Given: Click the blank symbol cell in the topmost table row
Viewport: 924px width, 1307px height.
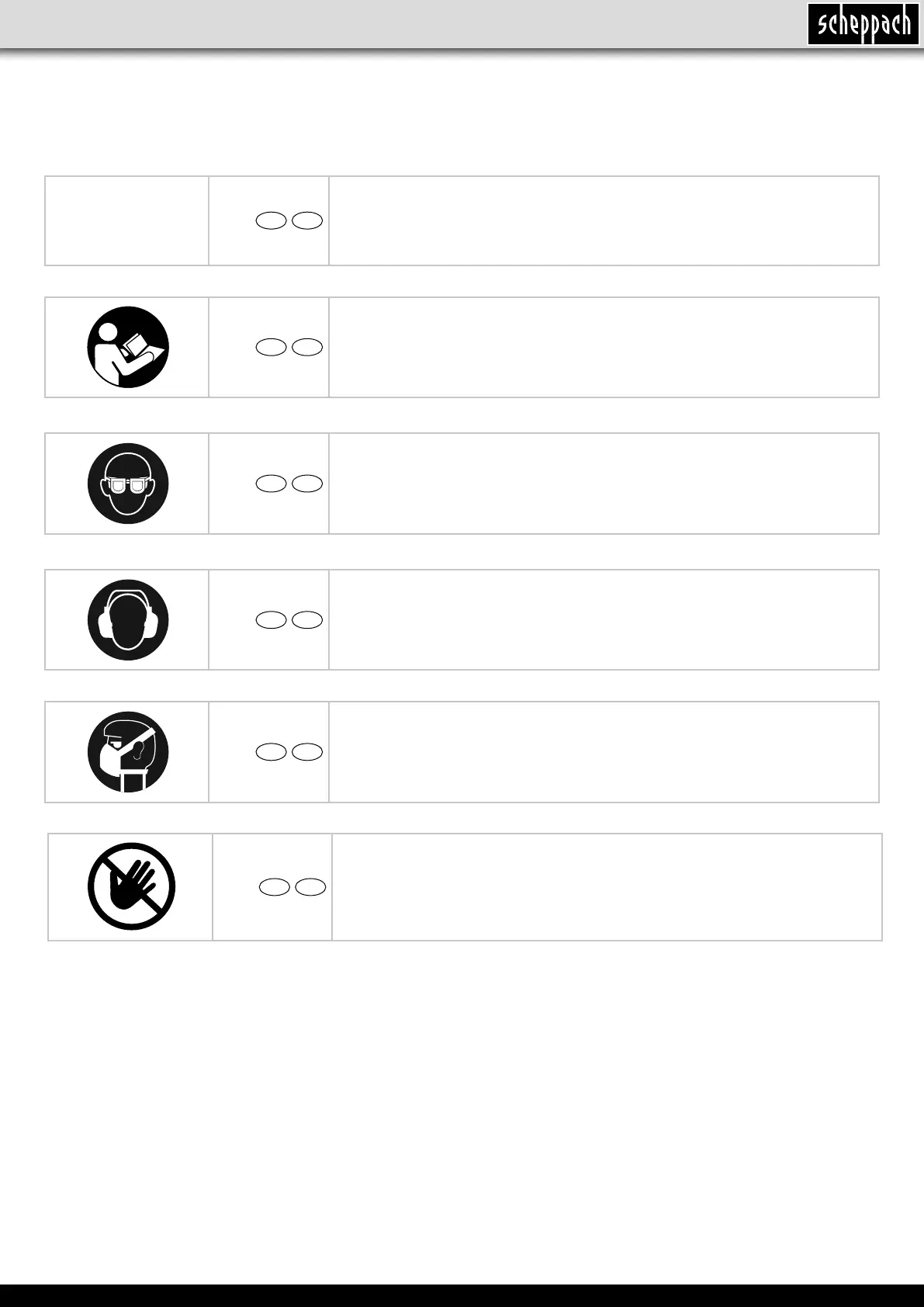Looking at the screenshot, I should click(127, 220).
